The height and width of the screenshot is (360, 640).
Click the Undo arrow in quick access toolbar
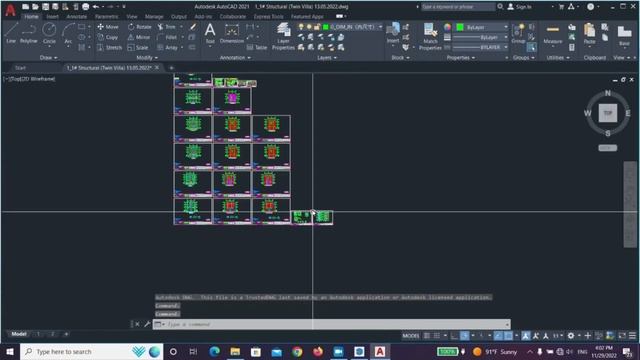coord(96,7)
